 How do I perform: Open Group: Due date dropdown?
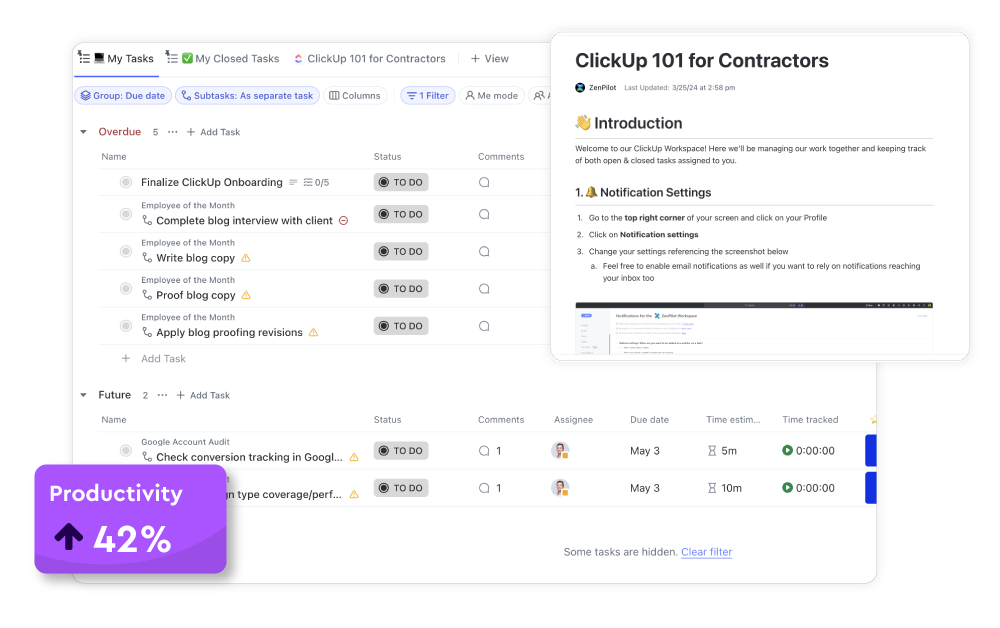[x=123, y=96]
